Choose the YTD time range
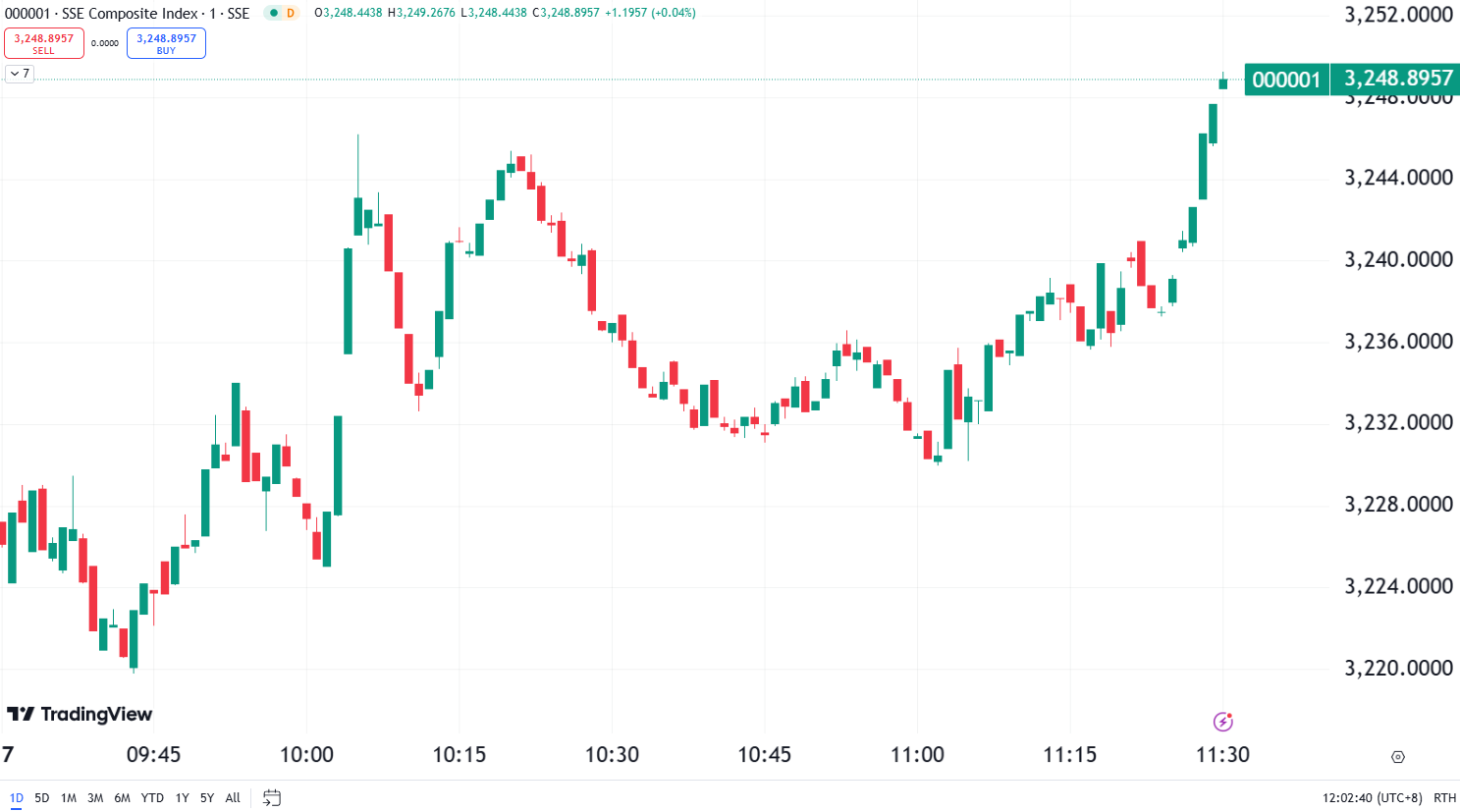Viewport: 1460px width, 812px height. click(152, 797)
